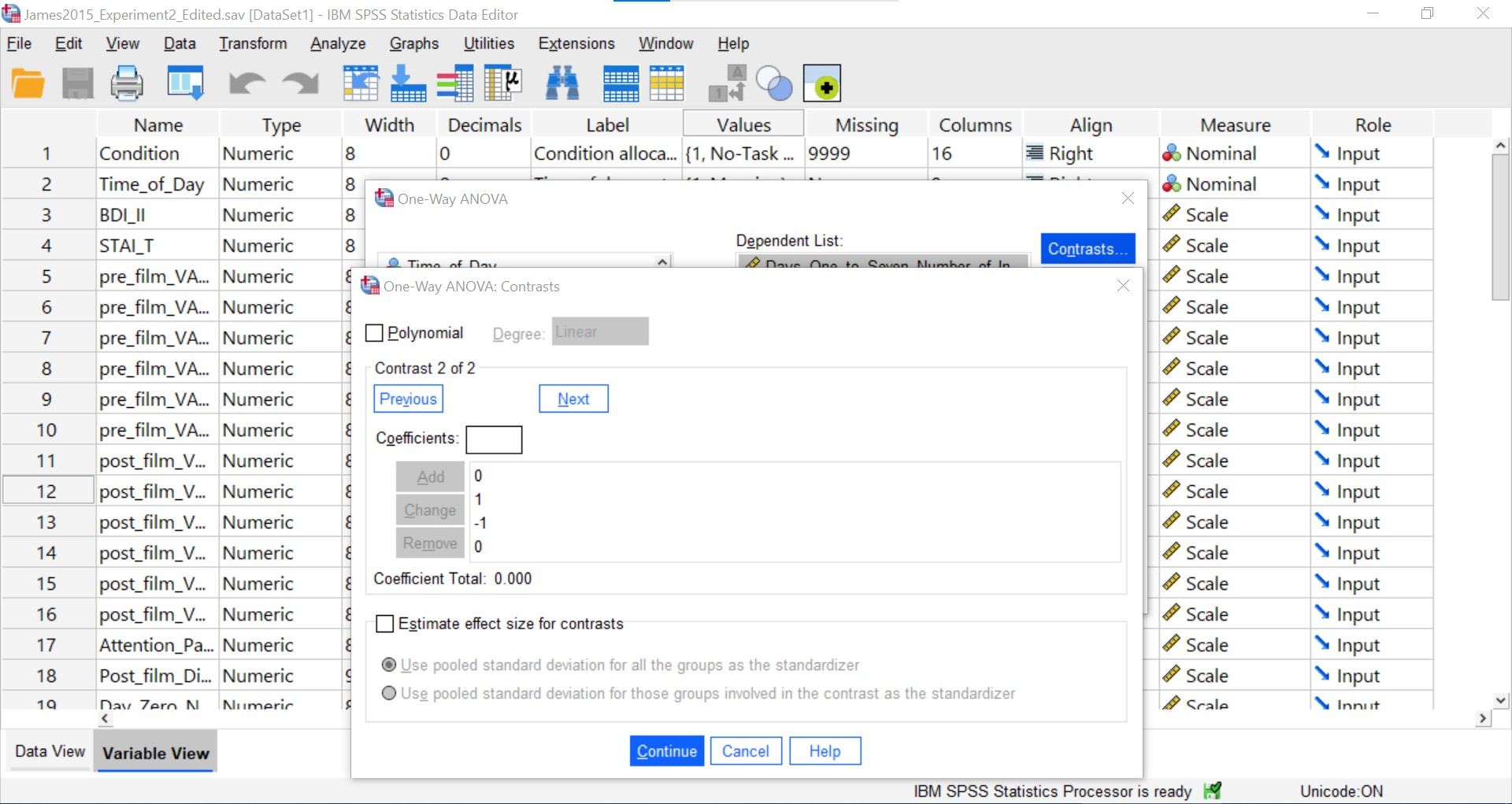Close the Contrasts dialog
Screen dimensions: 1512x804
point(1124,286)
